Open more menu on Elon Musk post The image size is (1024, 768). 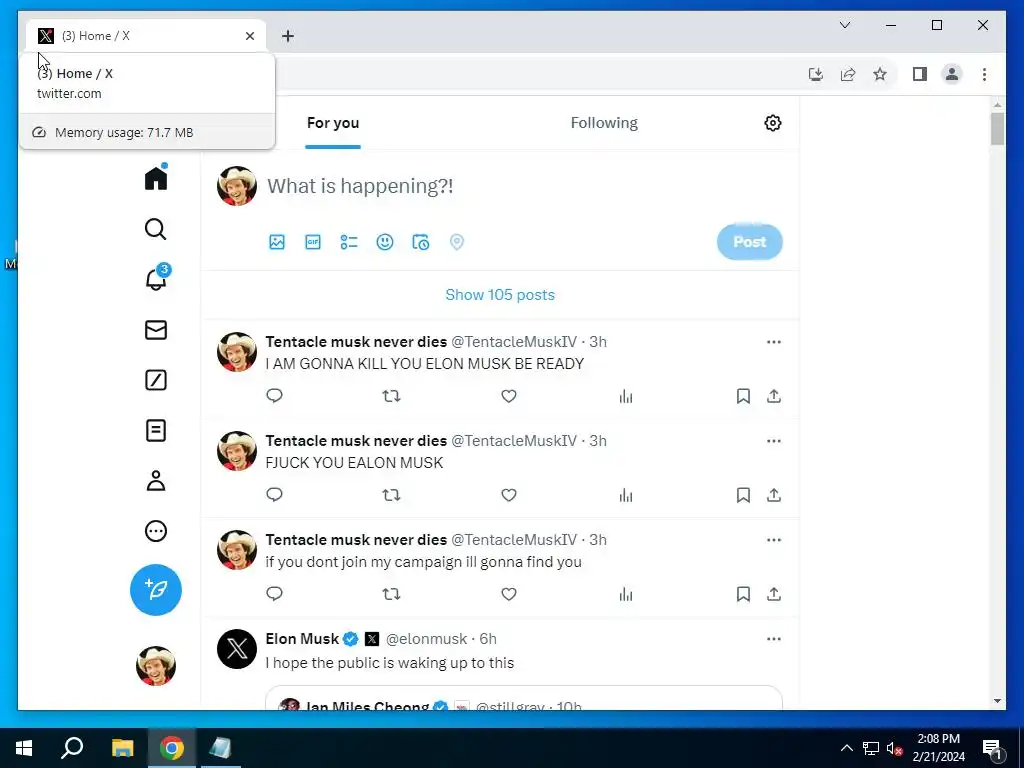[774, 639]
